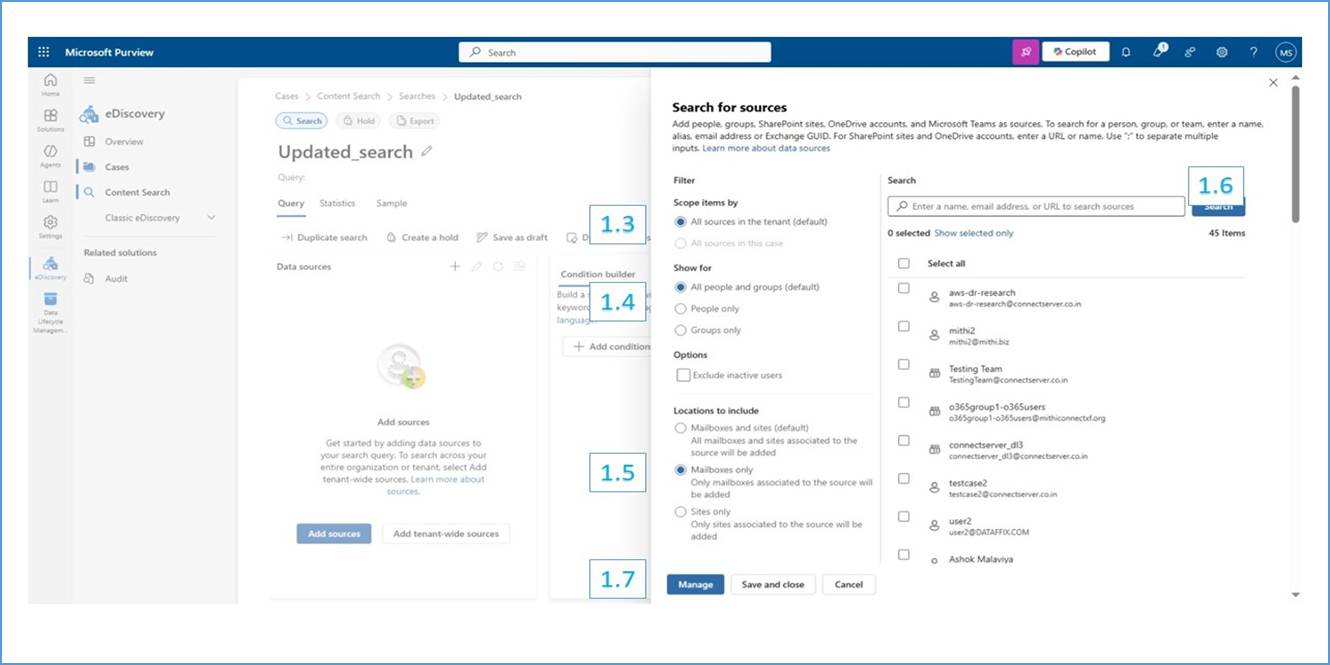Click the edit pencil beside Updated_search
Screen dimensions: 1330x665
click(x=427, y=151)
